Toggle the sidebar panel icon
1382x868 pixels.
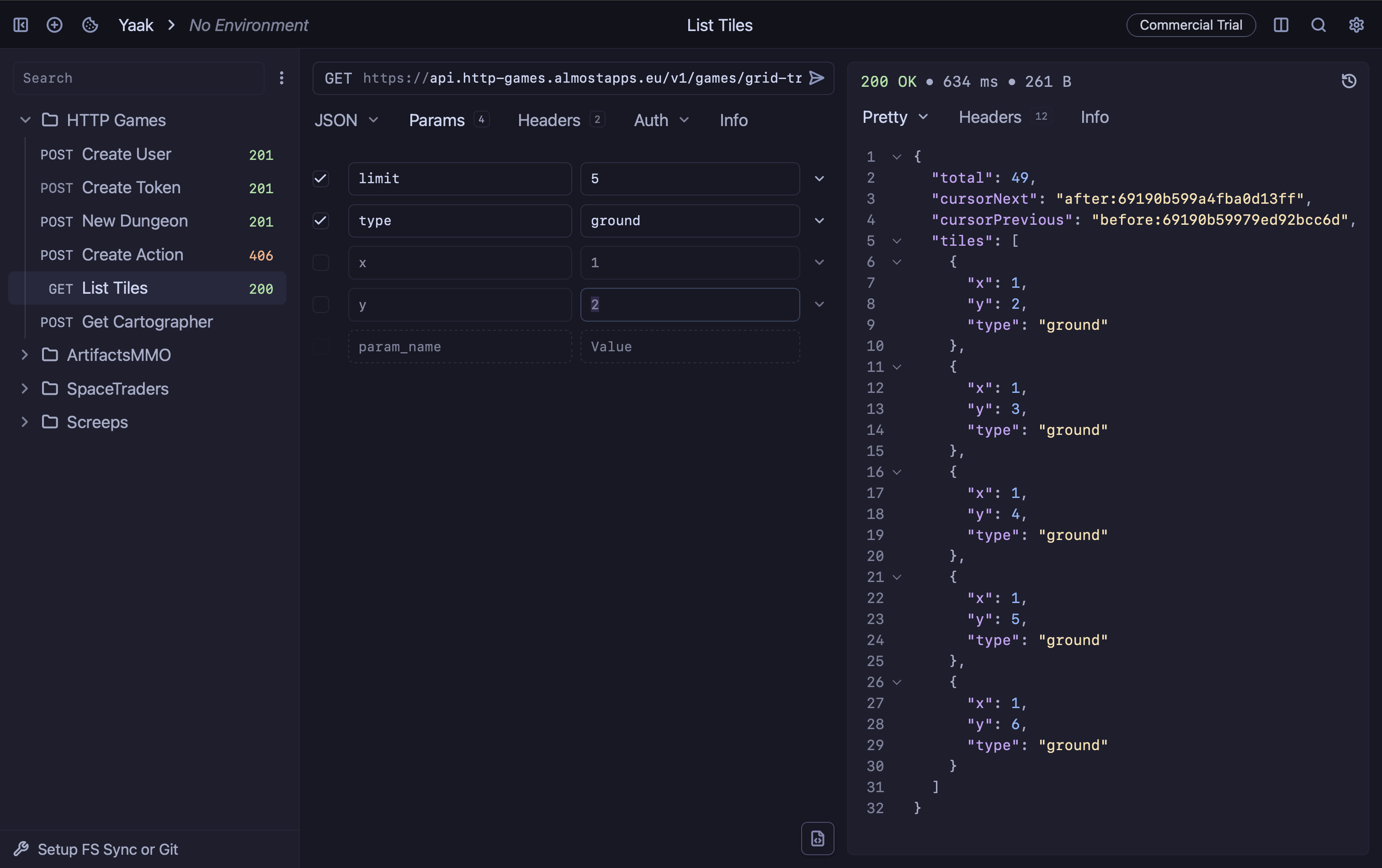(x=21, y=25)
